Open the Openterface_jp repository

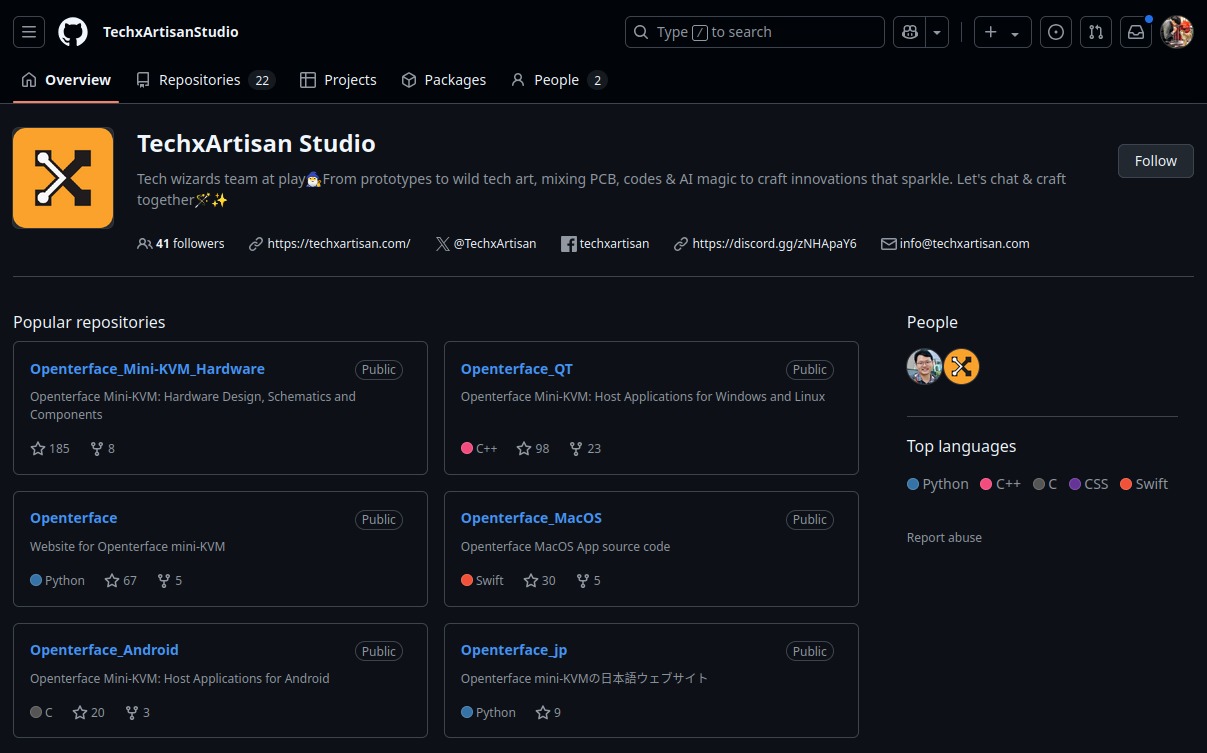point(514,650)
